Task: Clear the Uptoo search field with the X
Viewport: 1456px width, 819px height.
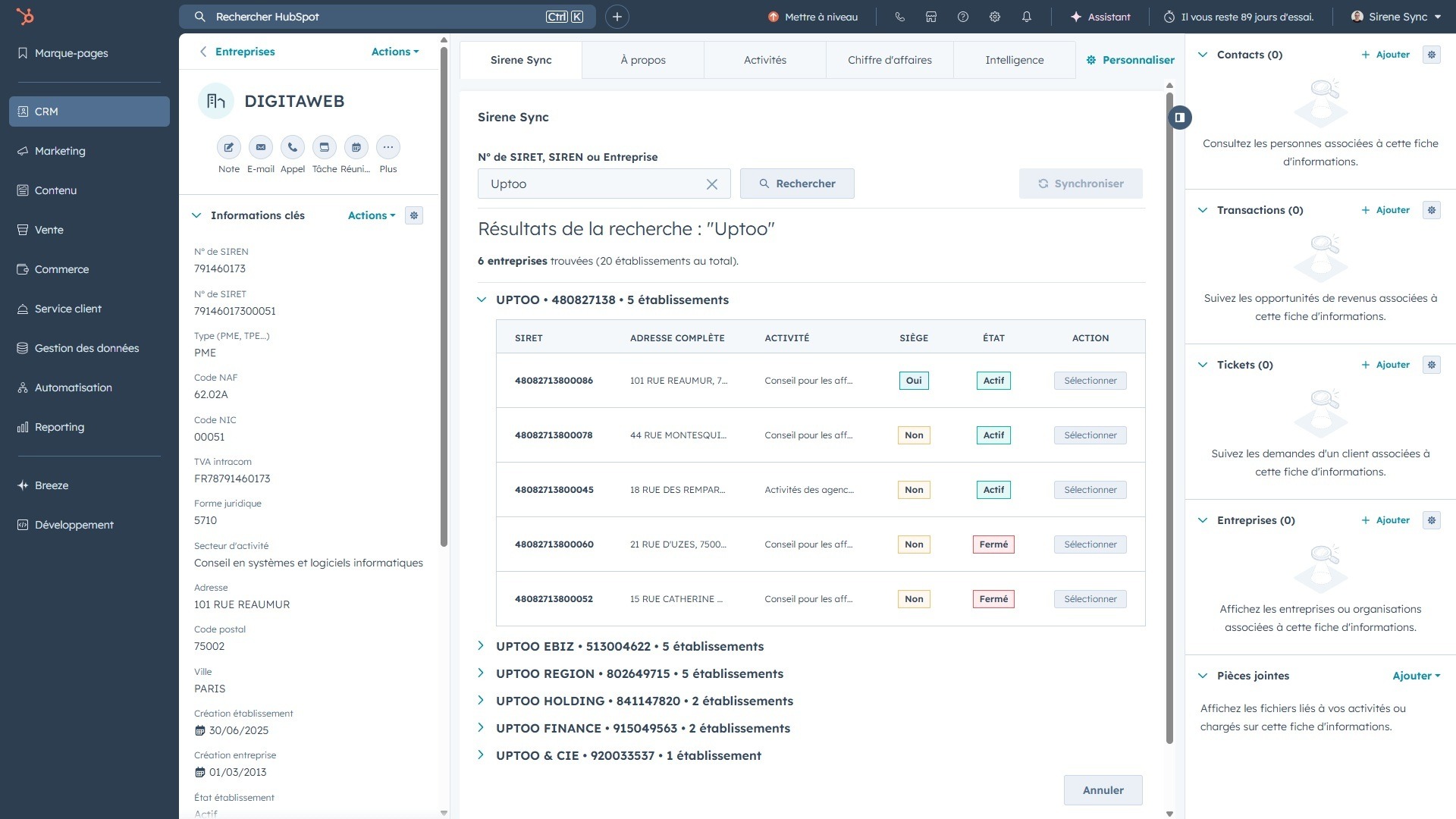Action: [711, 184]
